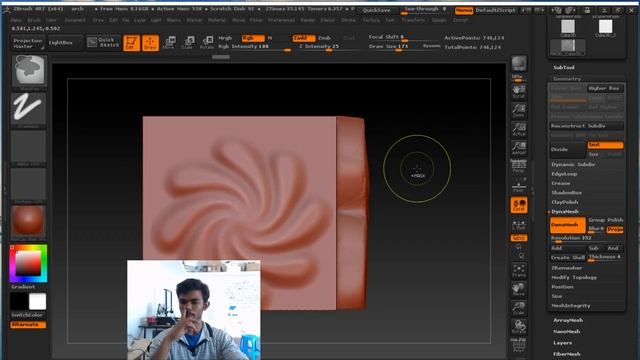
Task: Toggle the Zadd mode button
Action: (x=304, y=38)
